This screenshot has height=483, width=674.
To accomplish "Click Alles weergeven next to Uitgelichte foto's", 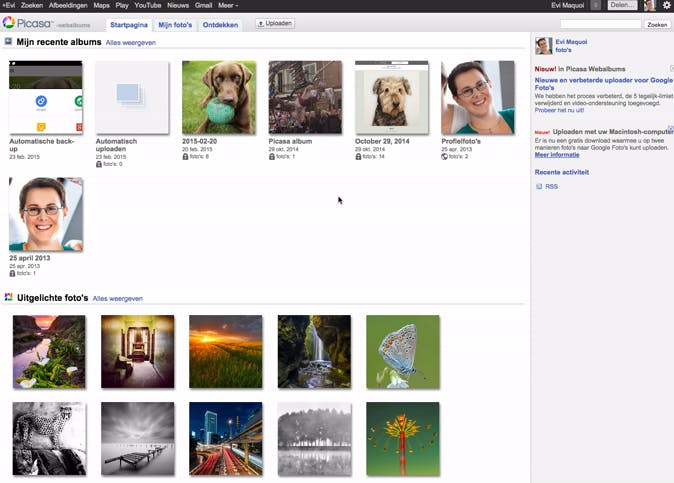I will click(118, 298).
